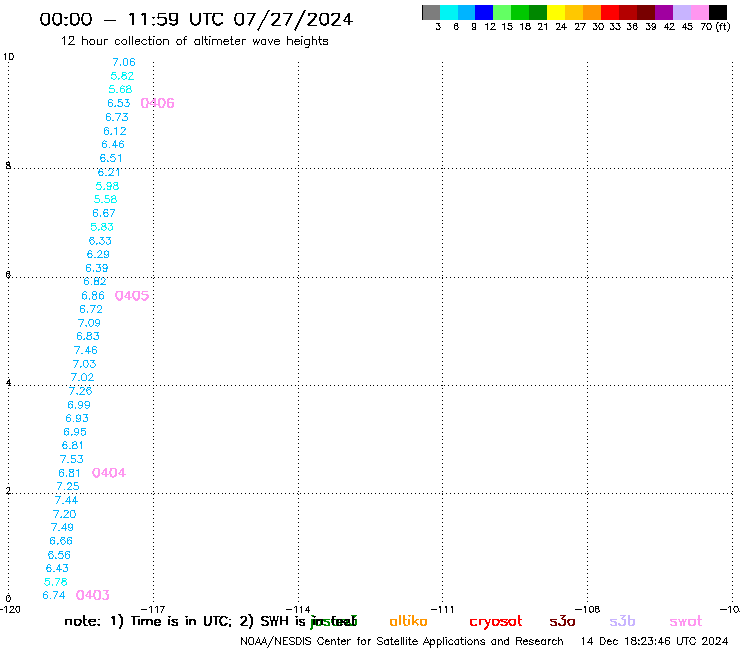Select the cyan 5.98 reading
This screenshot has width=740, height=650.
click(x=107, y=186)
